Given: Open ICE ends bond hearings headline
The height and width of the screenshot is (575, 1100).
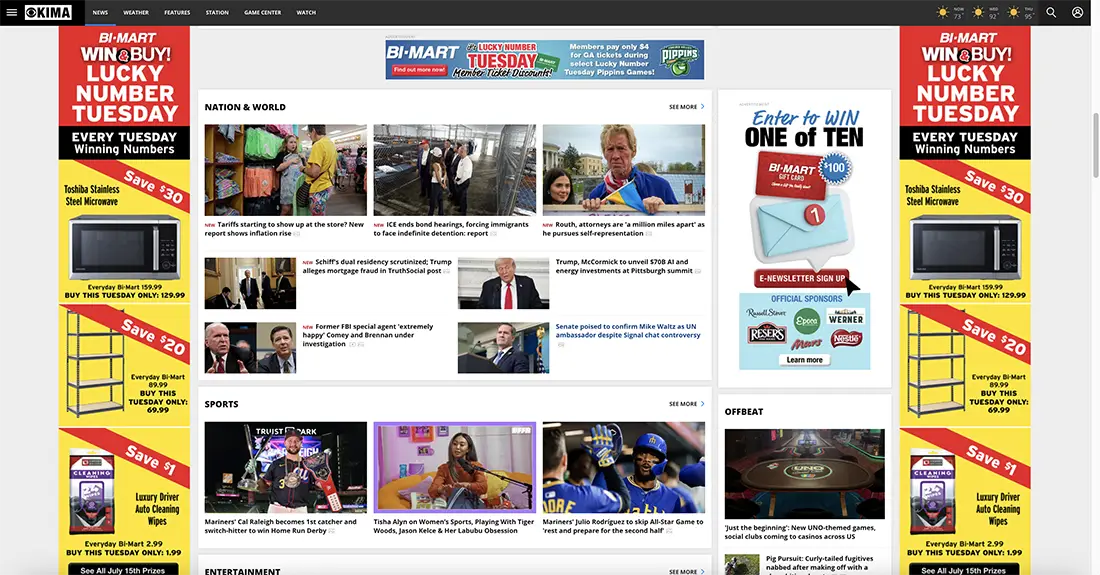Looking at the screenshot, I should pyautogui.click(x=452, y=229).
